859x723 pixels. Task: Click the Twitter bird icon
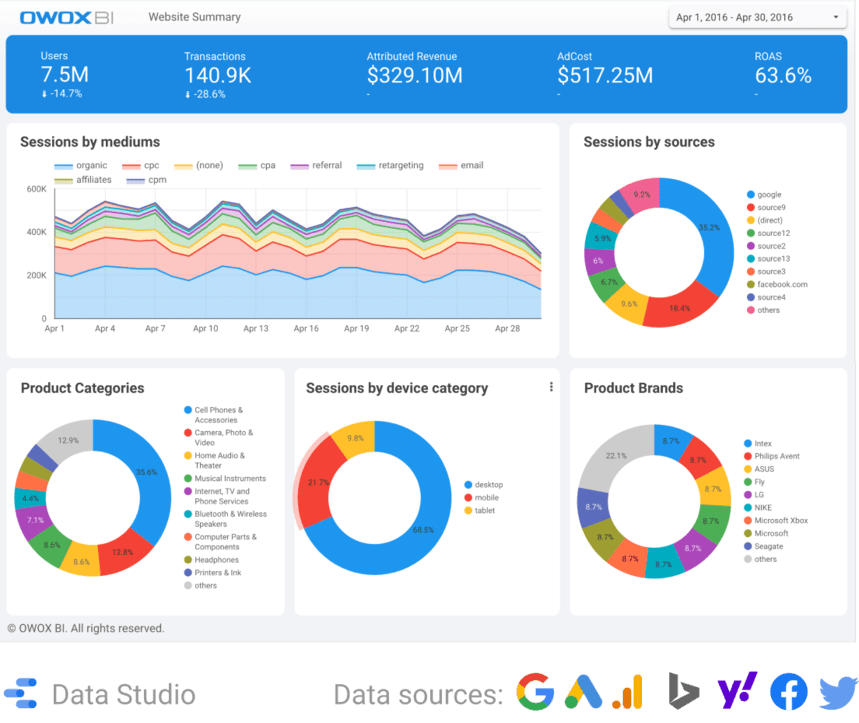click(837, 693)
